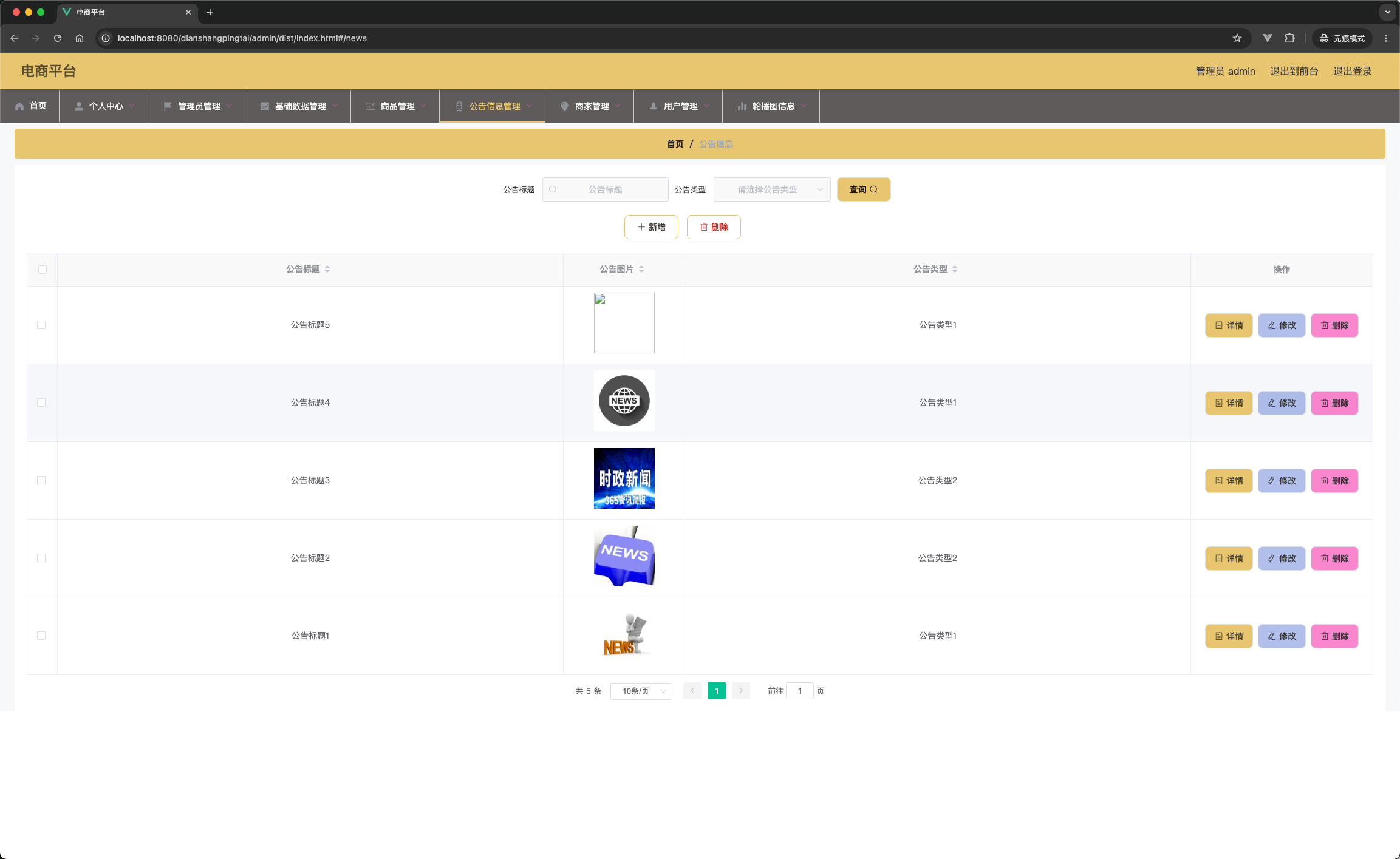
Task: Click the 时政新闻 thumbnail for 公告标题3
Action: coord(624,478)
